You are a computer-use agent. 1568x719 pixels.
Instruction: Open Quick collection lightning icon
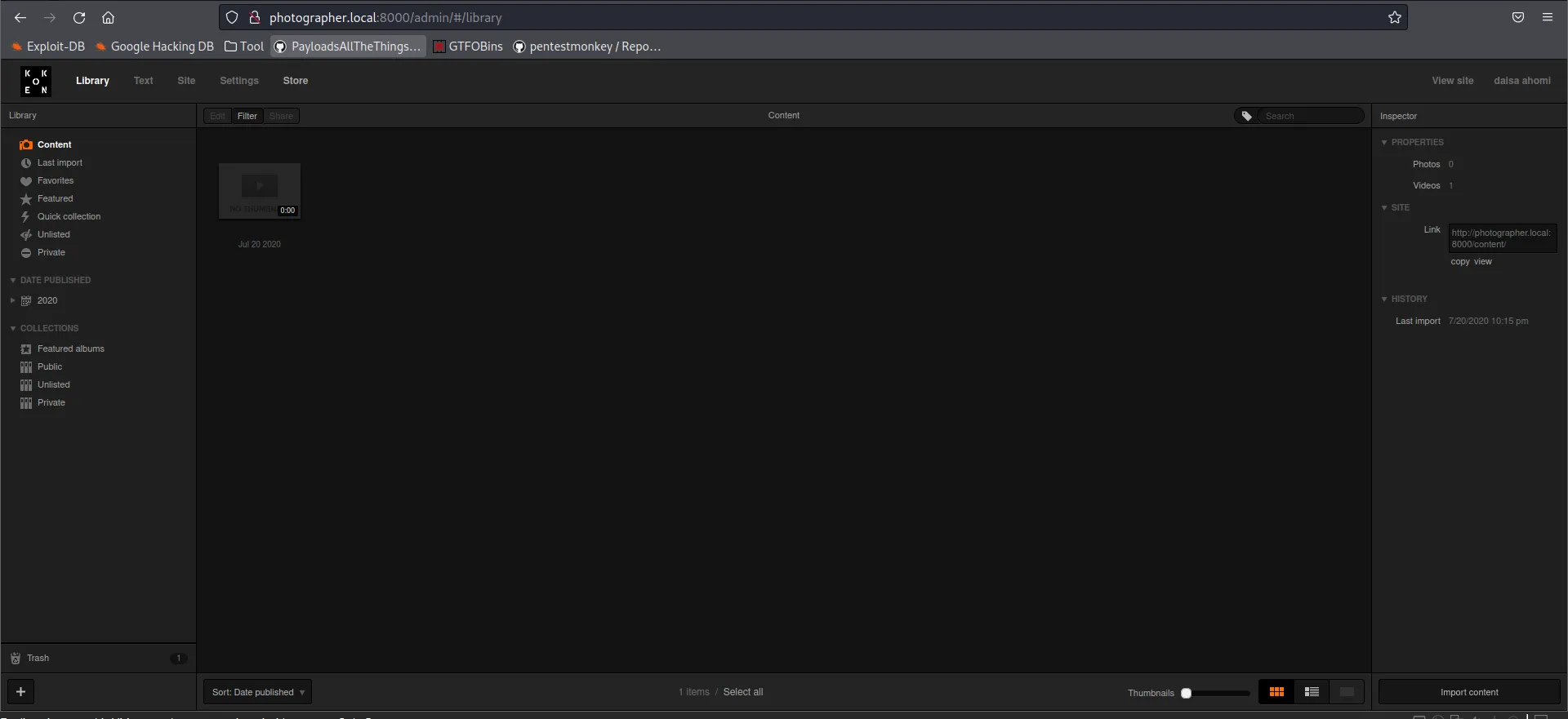coord(26,217)
